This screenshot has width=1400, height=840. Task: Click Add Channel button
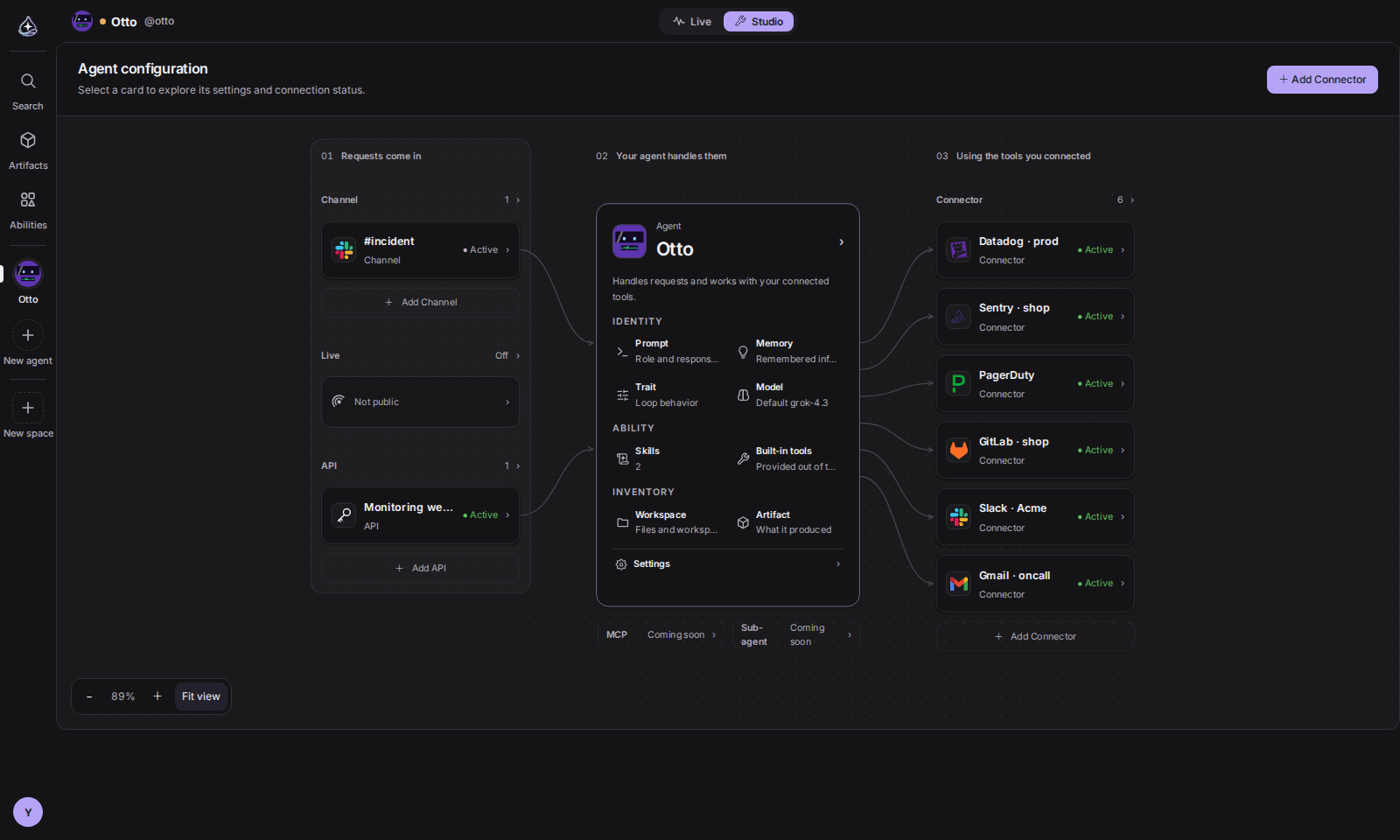tap(420, 303)
